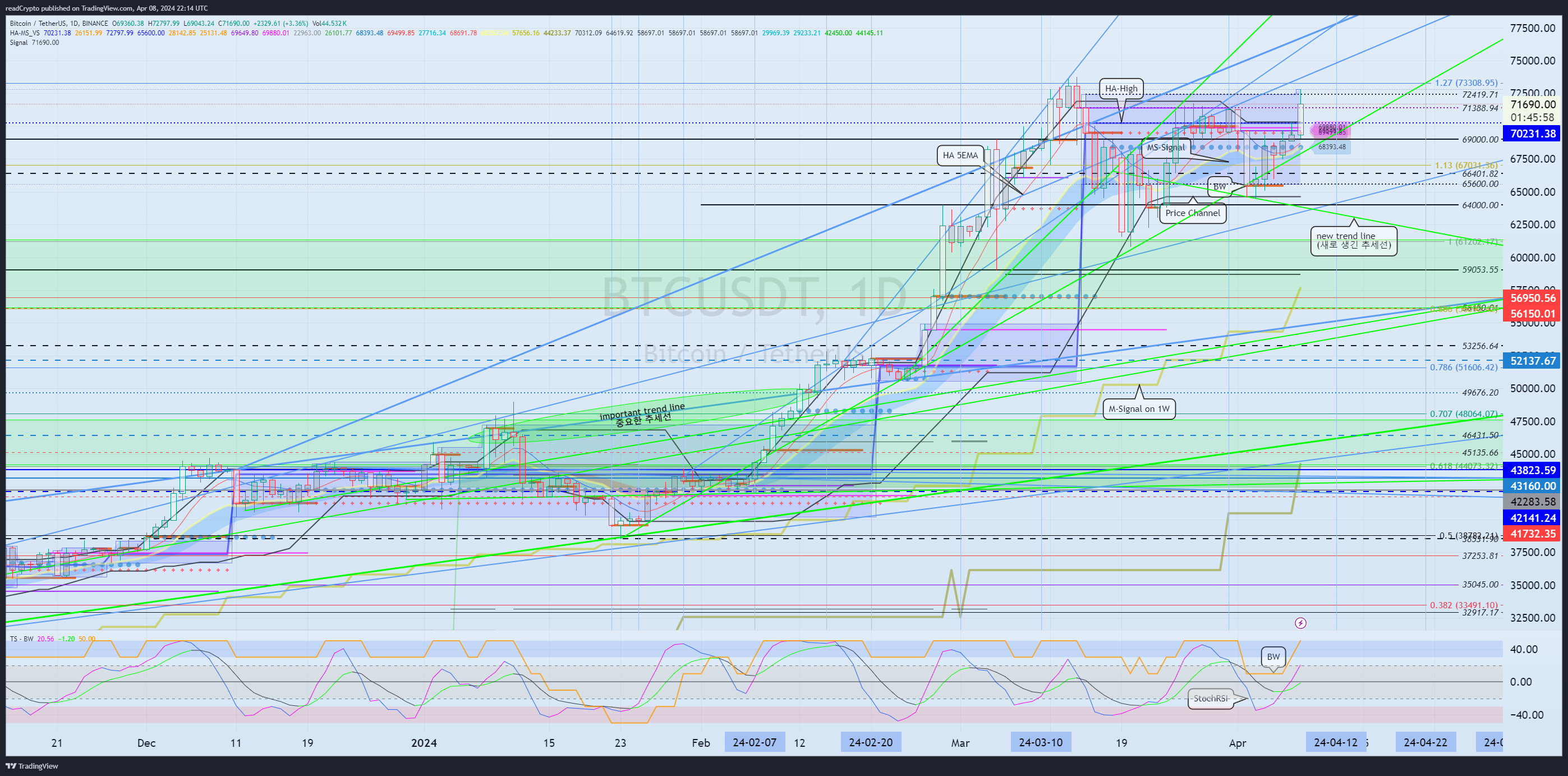Select the 0.786 (51606.42) Fibonacci label
The width and height of the screenshot is (1568, 776).
point(1463,367)
